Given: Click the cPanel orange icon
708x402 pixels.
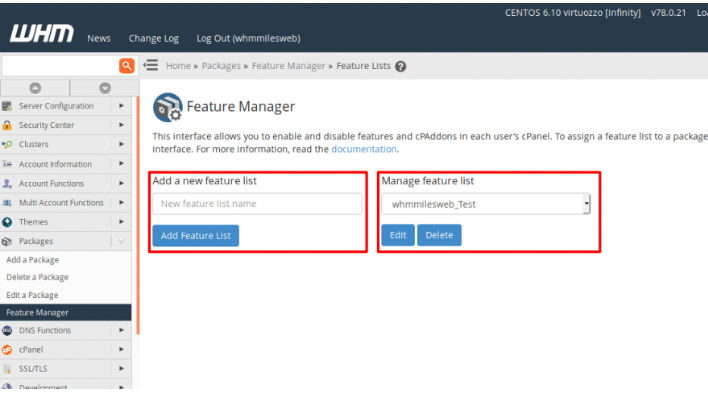Looking at the screenshot, I should (x=7, y=350).
